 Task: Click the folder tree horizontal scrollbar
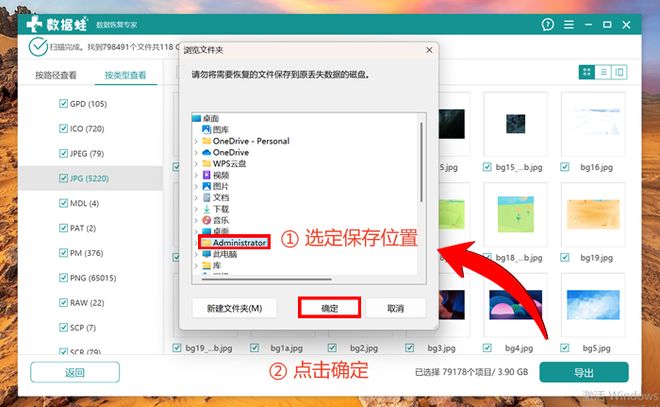pyautogui.click(x=266, y=279)
